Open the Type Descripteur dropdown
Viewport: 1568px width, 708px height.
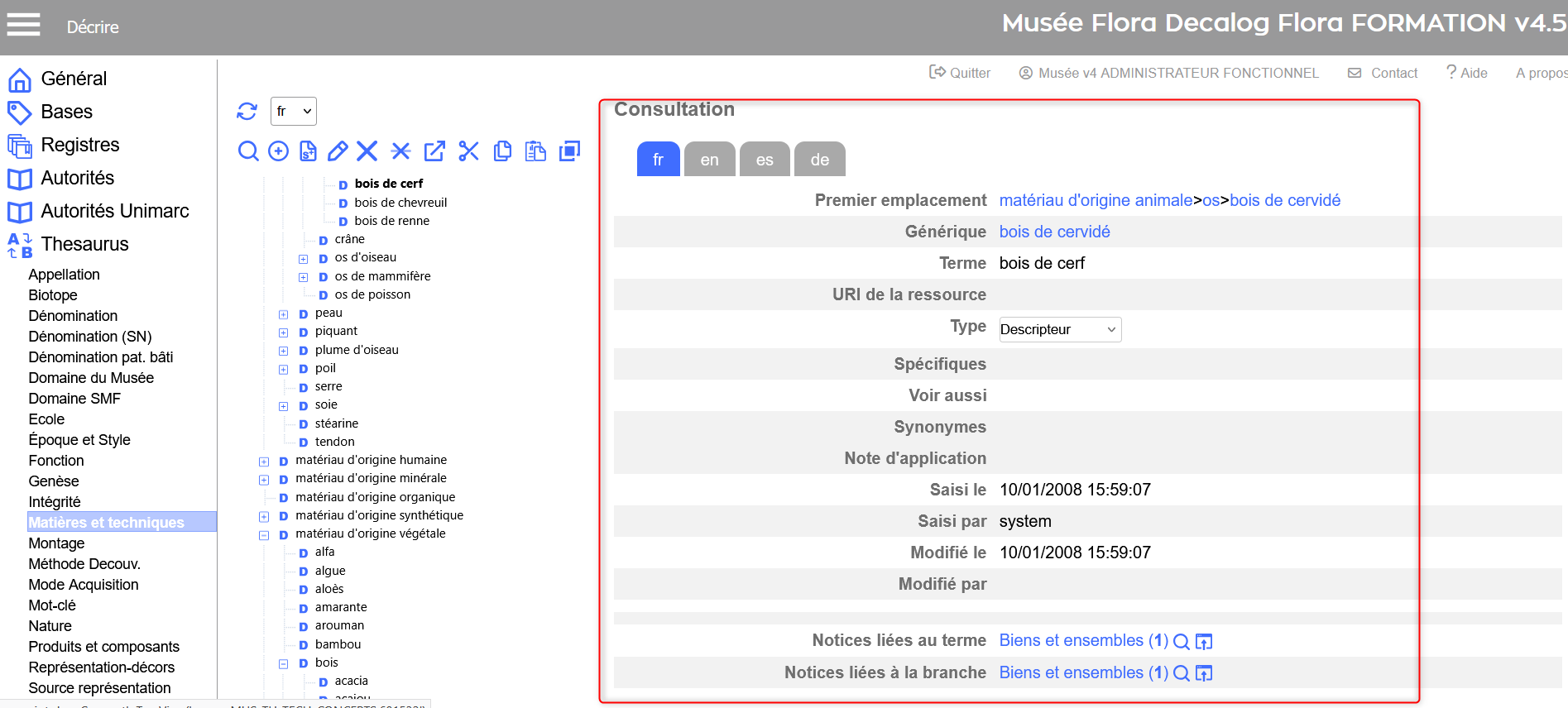pos(1060,330)
